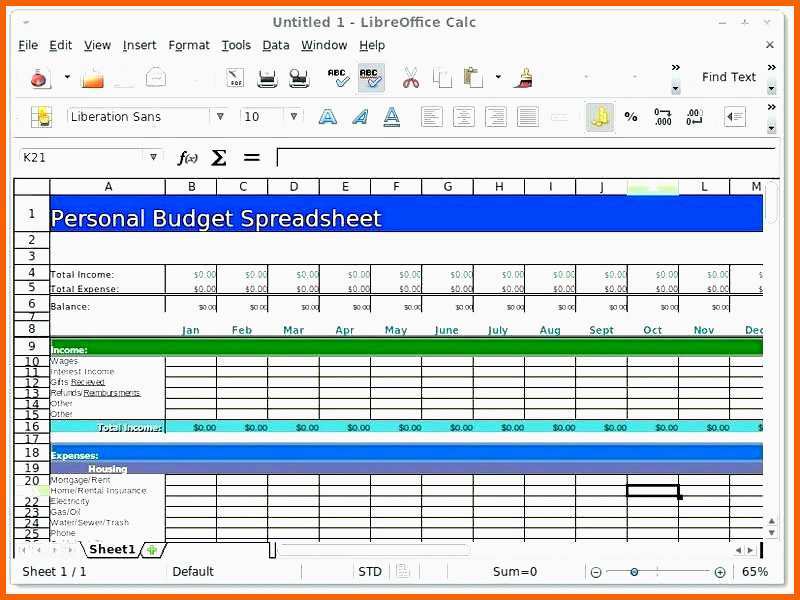Open the Data menu
Screen dimensions: 800x600
[x=276, y=45]
